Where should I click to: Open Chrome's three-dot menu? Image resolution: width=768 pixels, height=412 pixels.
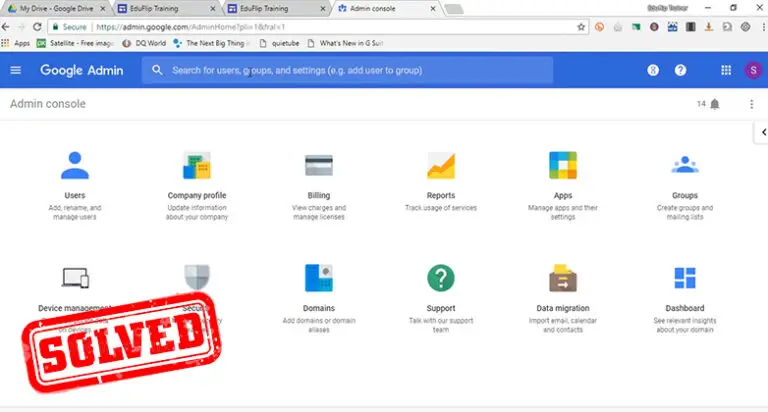pyautogui.click(x=764, y=27)
